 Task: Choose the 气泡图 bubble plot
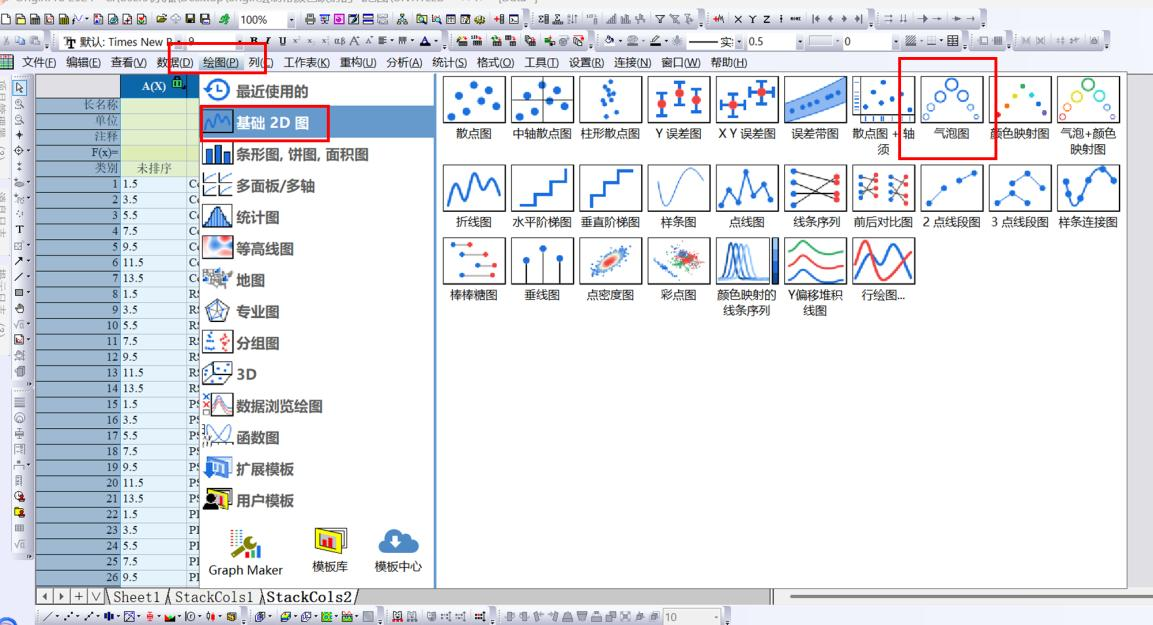[952, 100]
